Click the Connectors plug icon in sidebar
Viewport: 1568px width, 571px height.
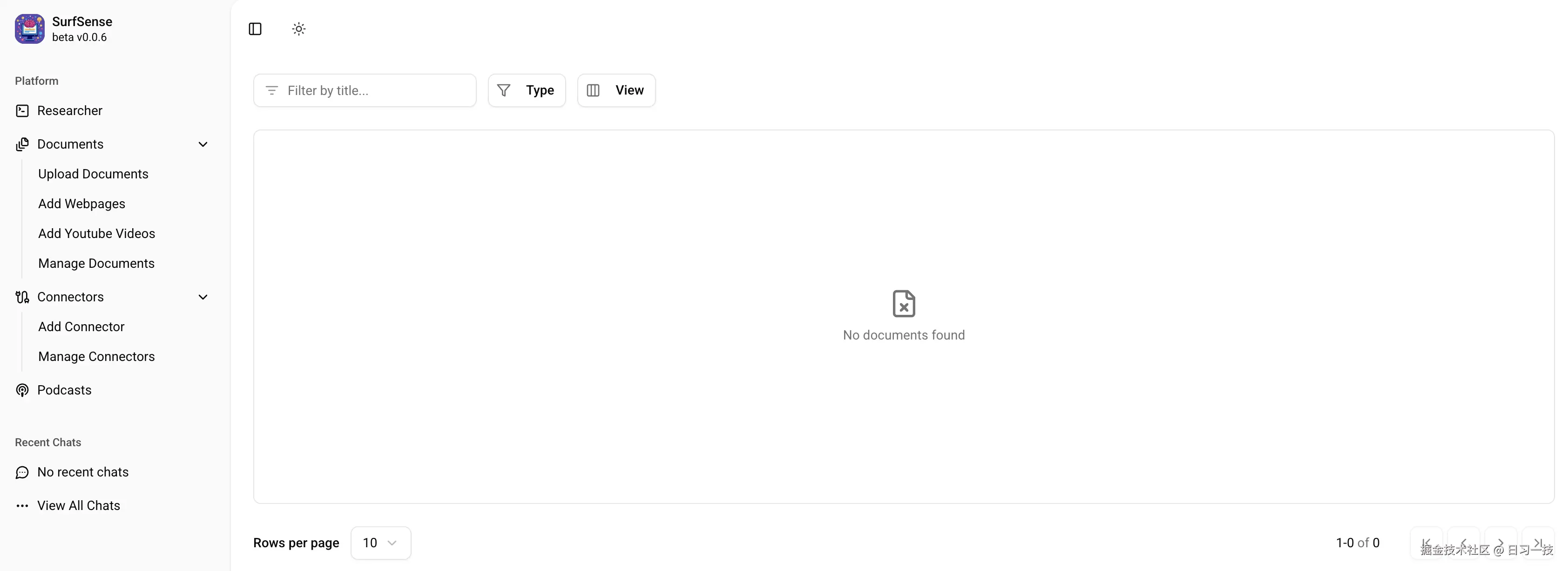coord(22,297)
